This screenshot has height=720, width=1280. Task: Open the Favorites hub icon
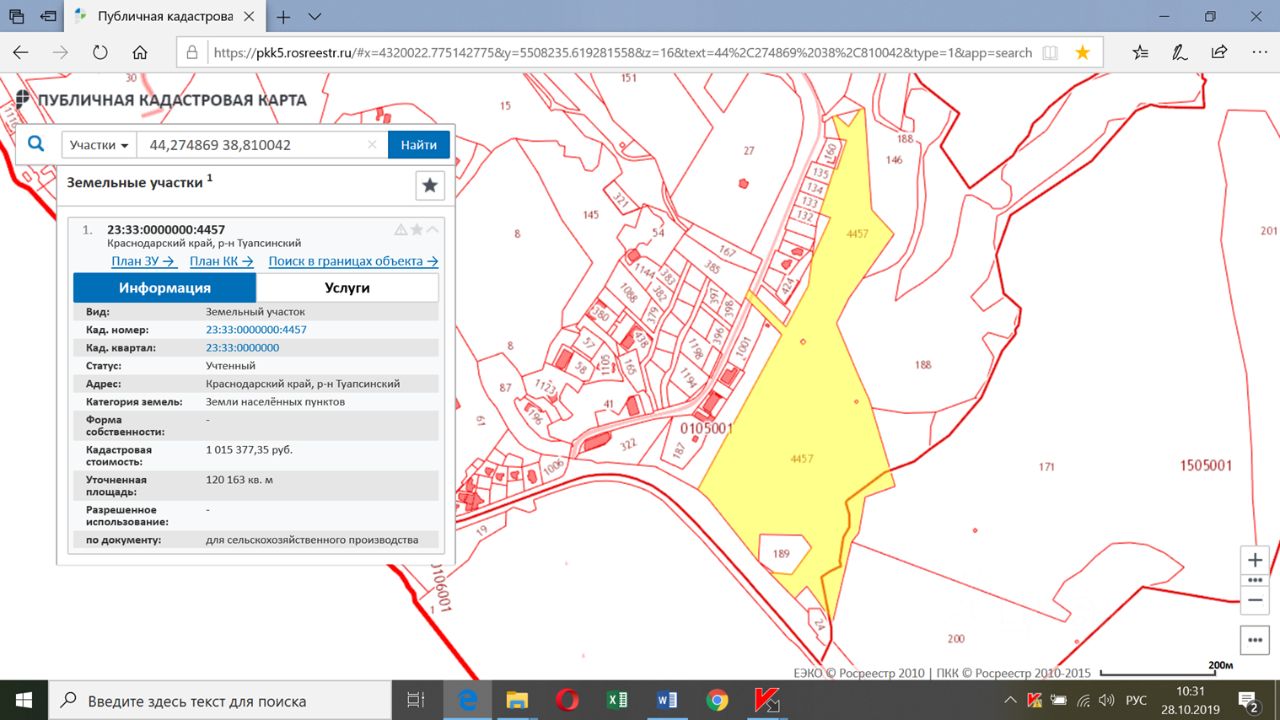pyautogui.click(x=1141, y=53)
